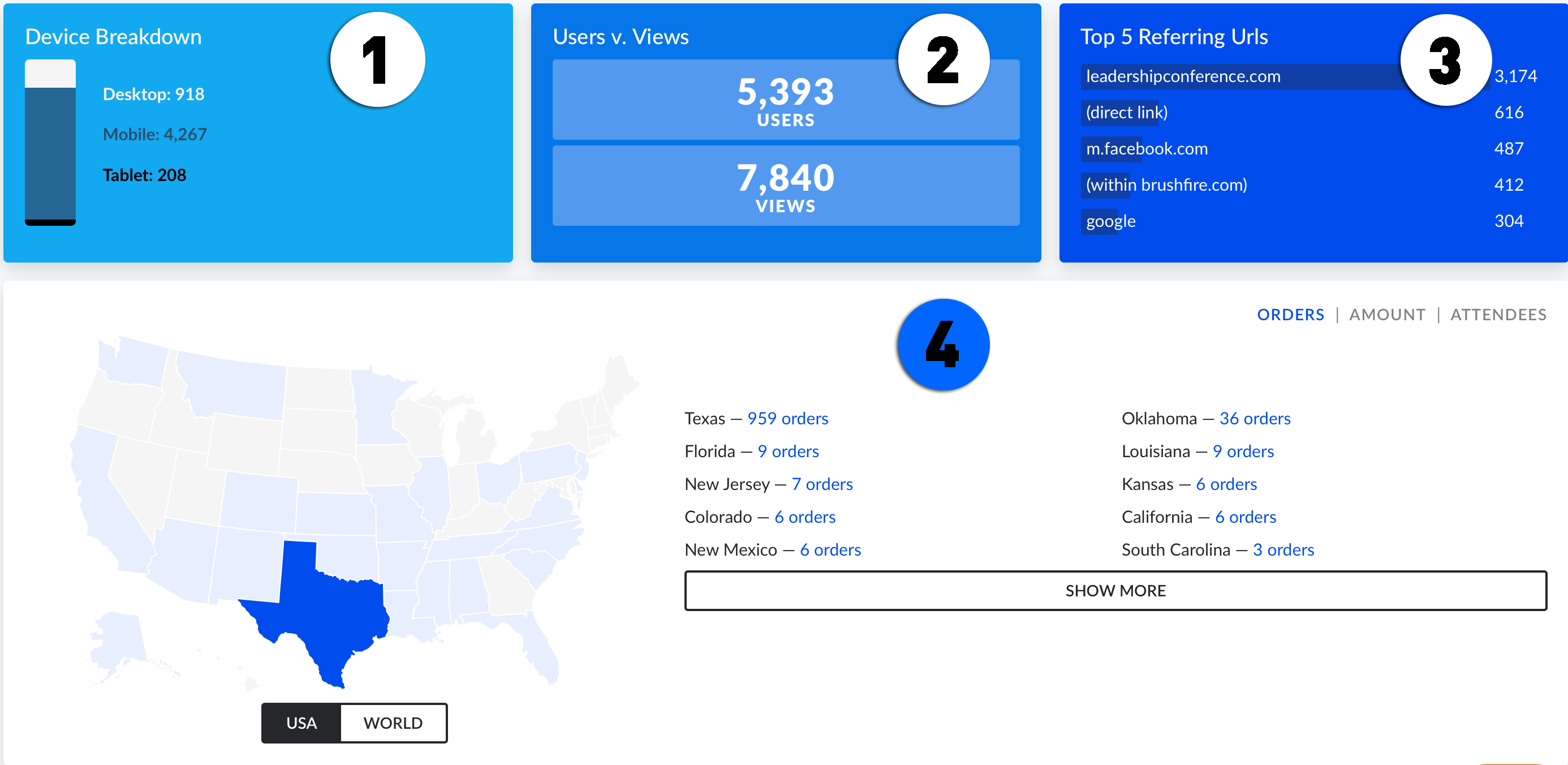Click the m.facebook.com referrer row
1568x765 pixels.
1147,149
